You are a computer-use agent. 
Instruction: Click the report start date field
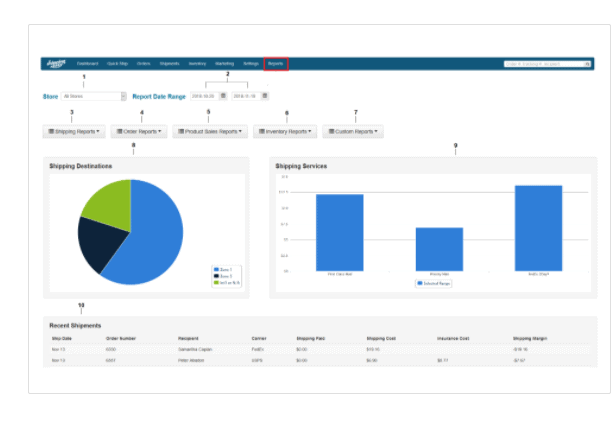point(205,96)
